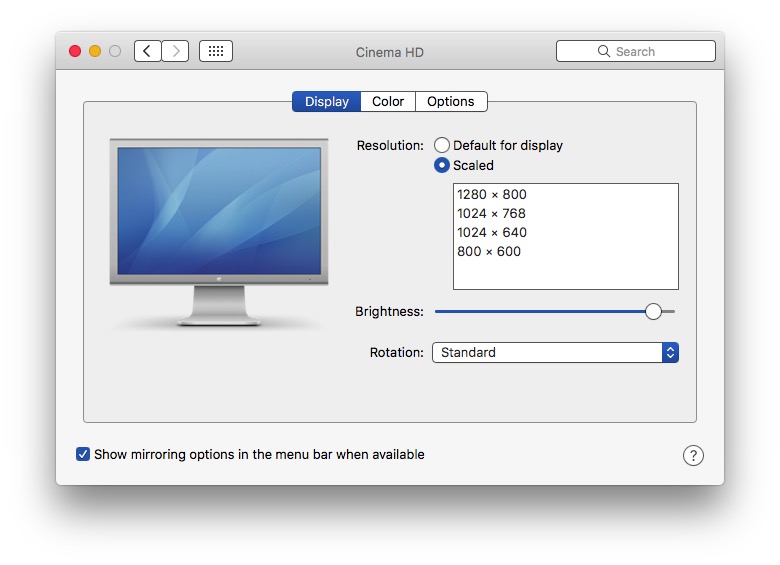Choose 1024 × 768 resolution
The image size is (780, 565).
[566, 213]
